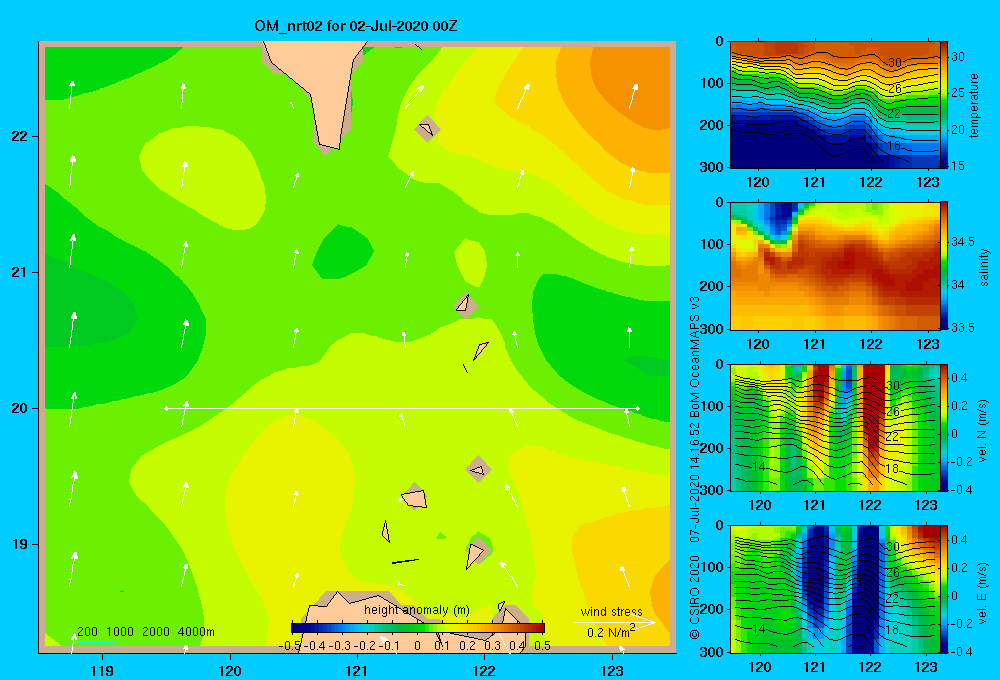Click the small island near latitude 20.7
The image size is (1000, 680).
(x=466, y=306)
